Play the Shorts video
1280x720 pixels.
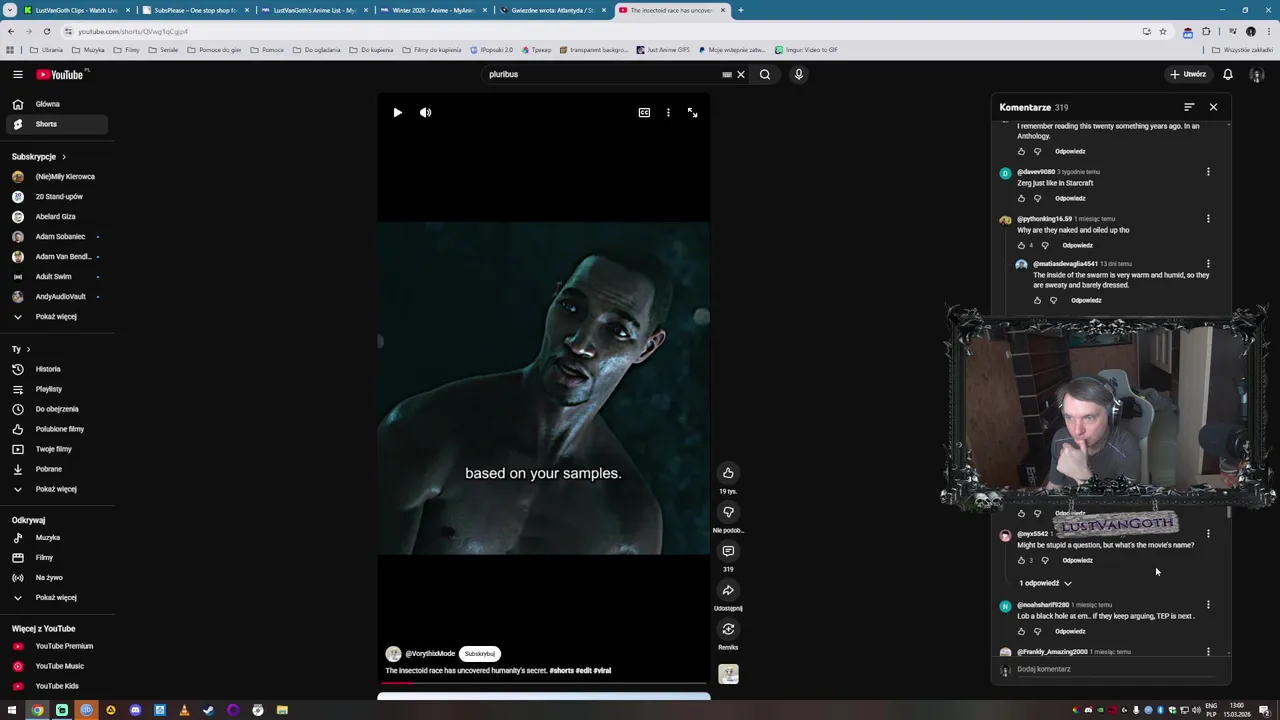point(397,113)
